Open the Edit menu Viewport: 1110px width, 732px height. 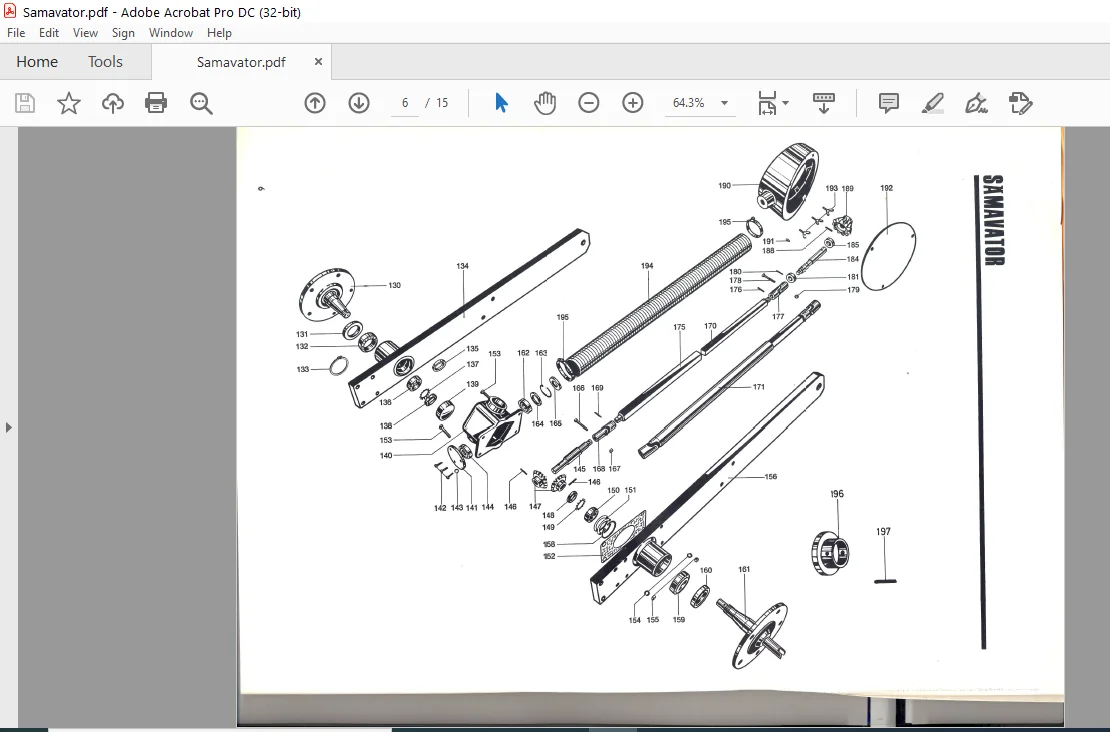coord(49,33)
